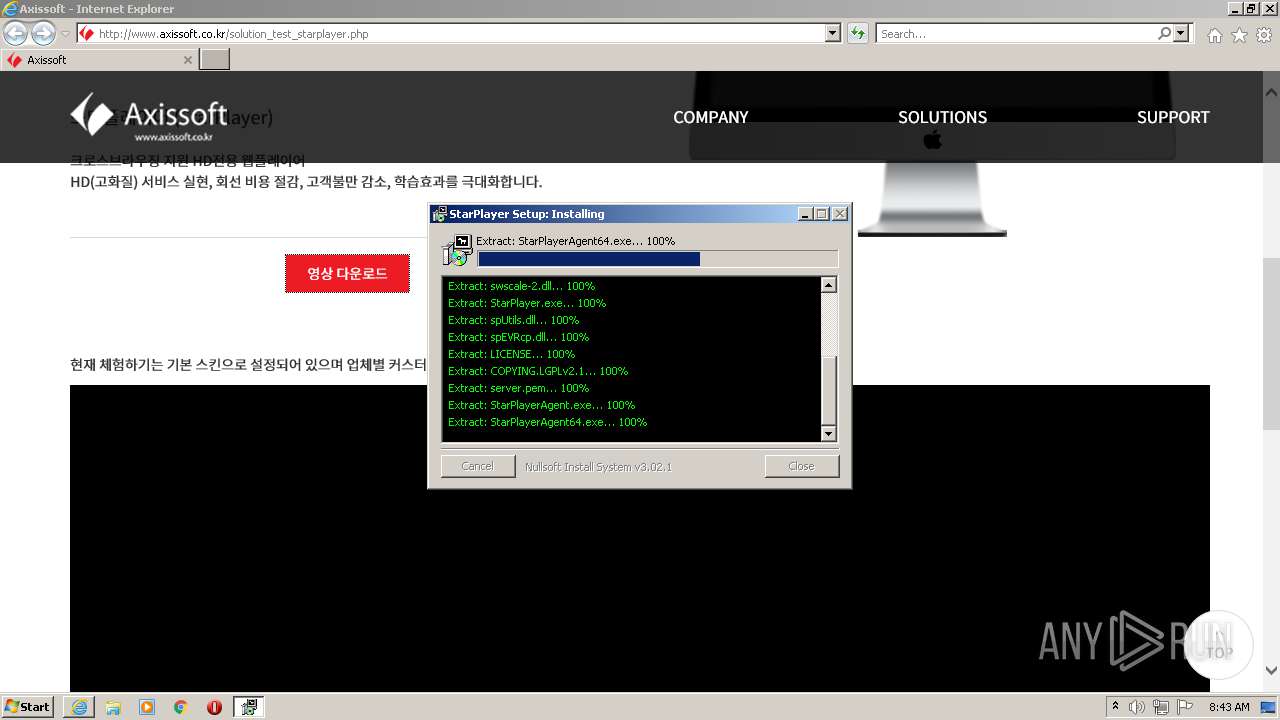This screenshot has height=720, width=1280.
Task: Click the address bar URL field
Action: (451, 33)
